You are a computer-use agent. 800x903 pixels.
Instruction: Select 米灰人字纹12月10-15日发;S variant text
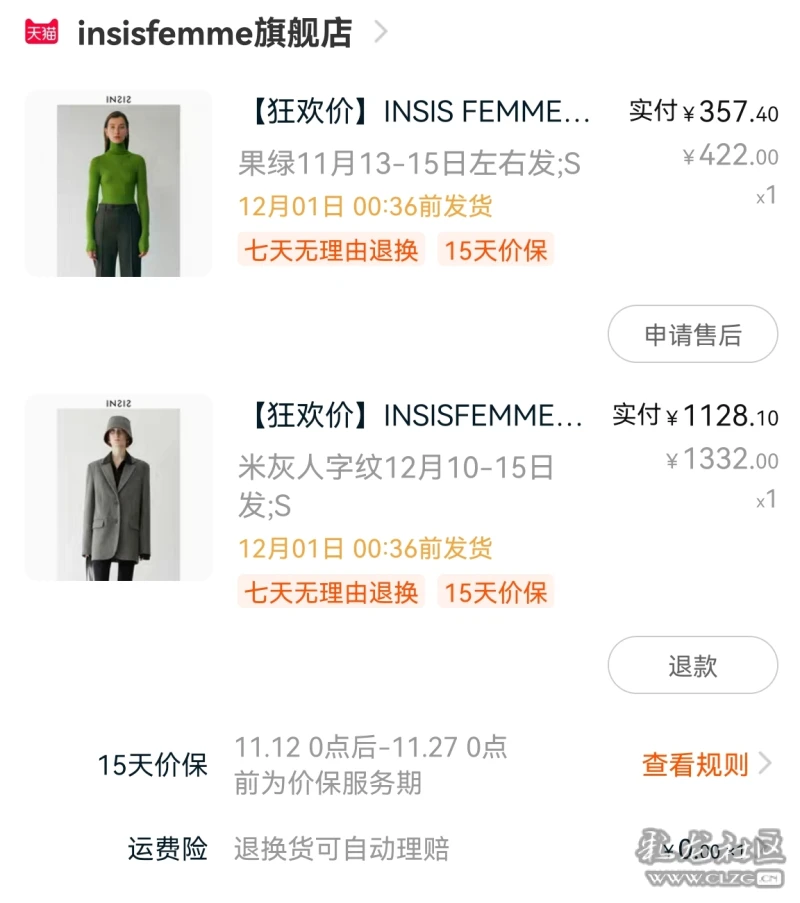[x=396, y=487]
